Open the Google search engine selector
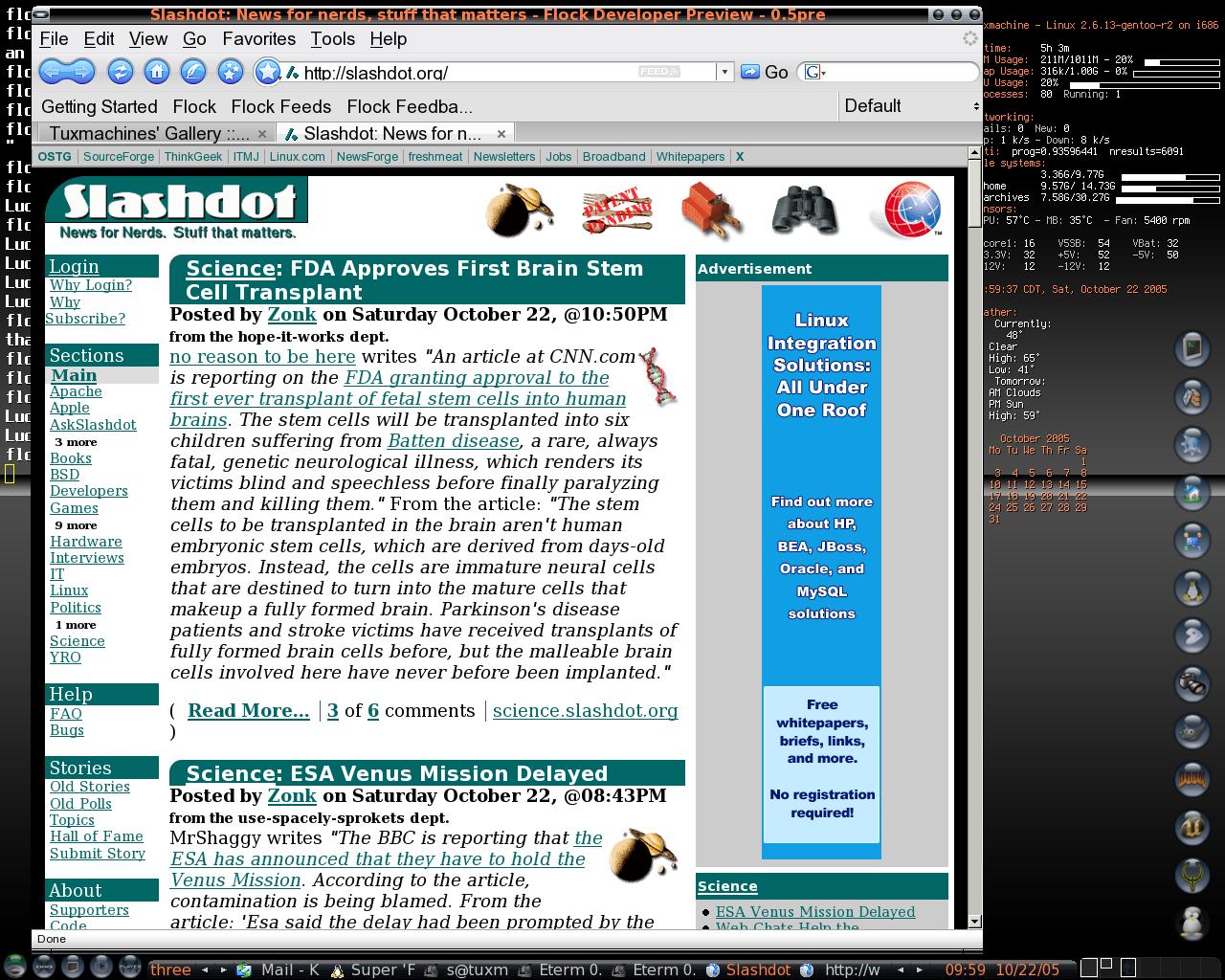1225x980 pixels. pos(814,72)
